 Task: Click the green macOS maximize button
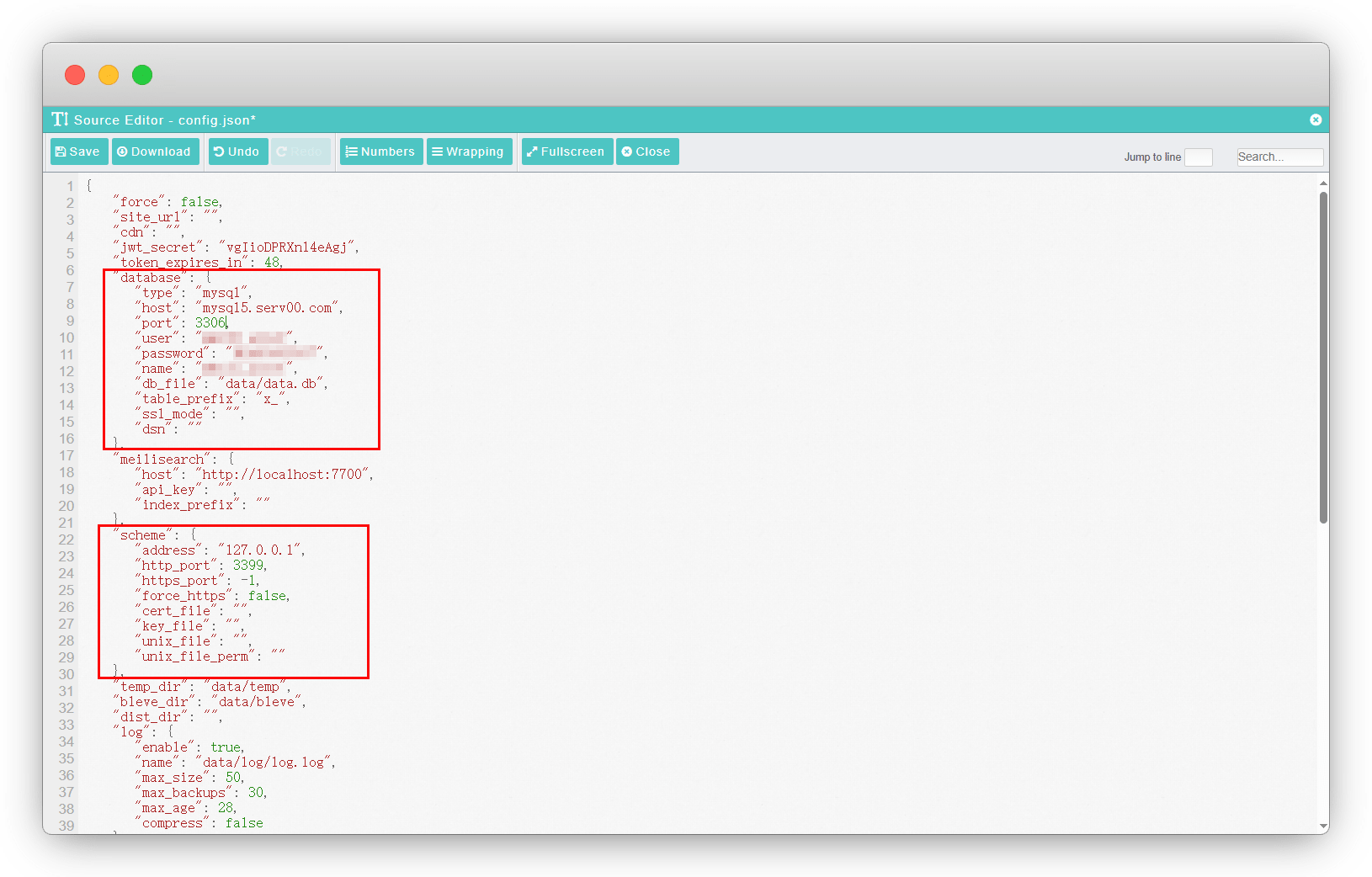coord(142,75)
